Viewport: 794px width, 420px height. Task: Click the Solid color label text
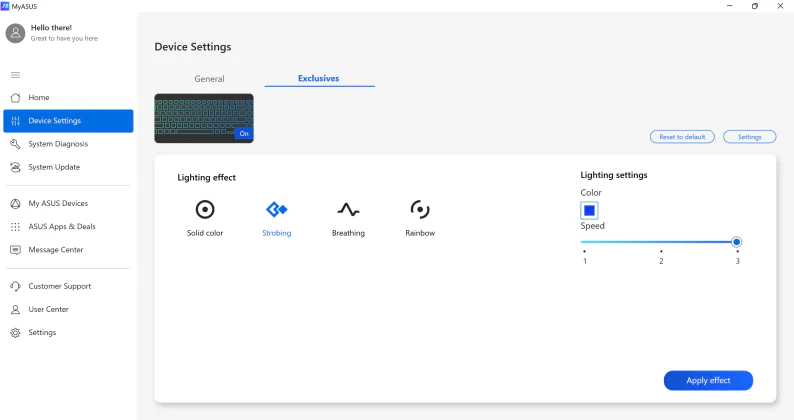(x=205, y=233)
